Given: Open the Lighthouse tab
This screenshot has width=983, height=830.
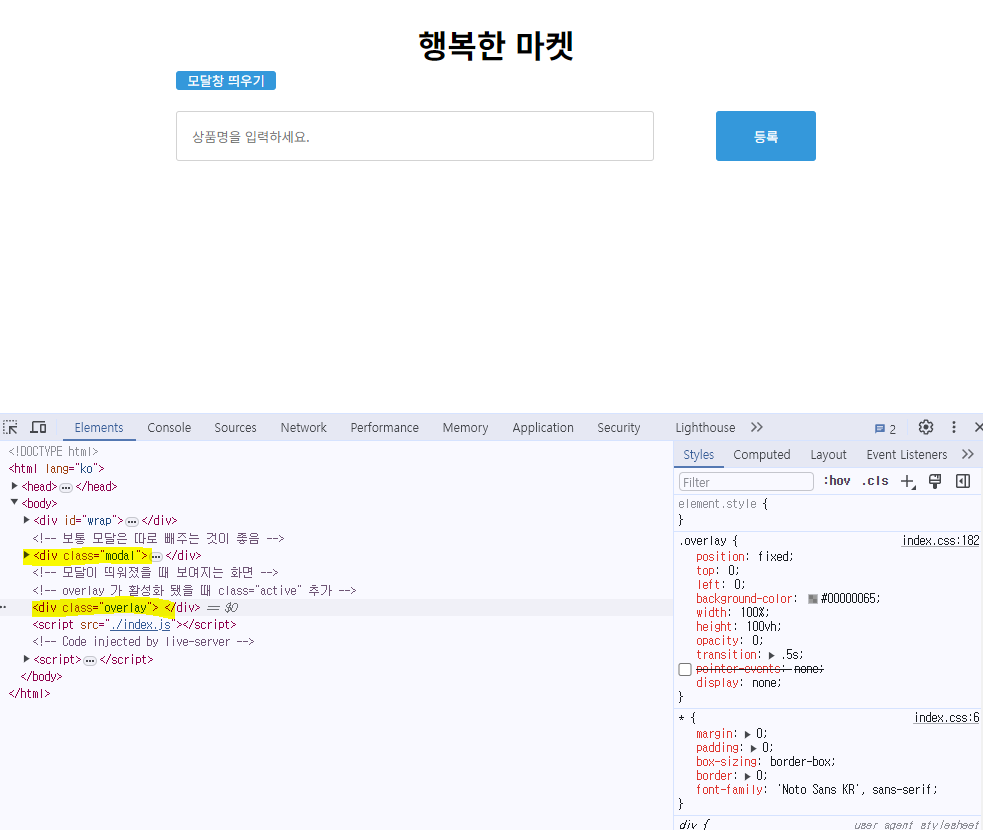Looking at the screenshot, I should click(x=705, y=428).
